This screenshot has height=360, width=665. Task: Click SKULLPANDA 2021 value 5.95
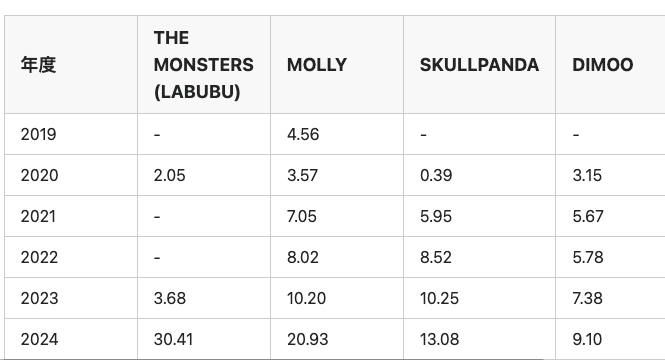click(x=436, y=216)
